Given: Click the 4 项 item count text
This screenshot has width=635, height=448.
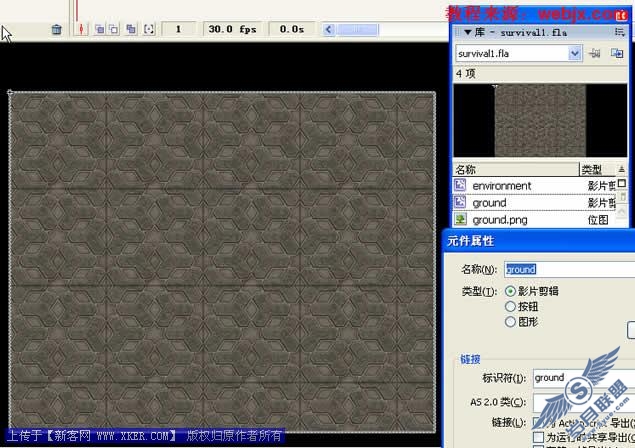Looking at the screenshot, I should [466, 74].
